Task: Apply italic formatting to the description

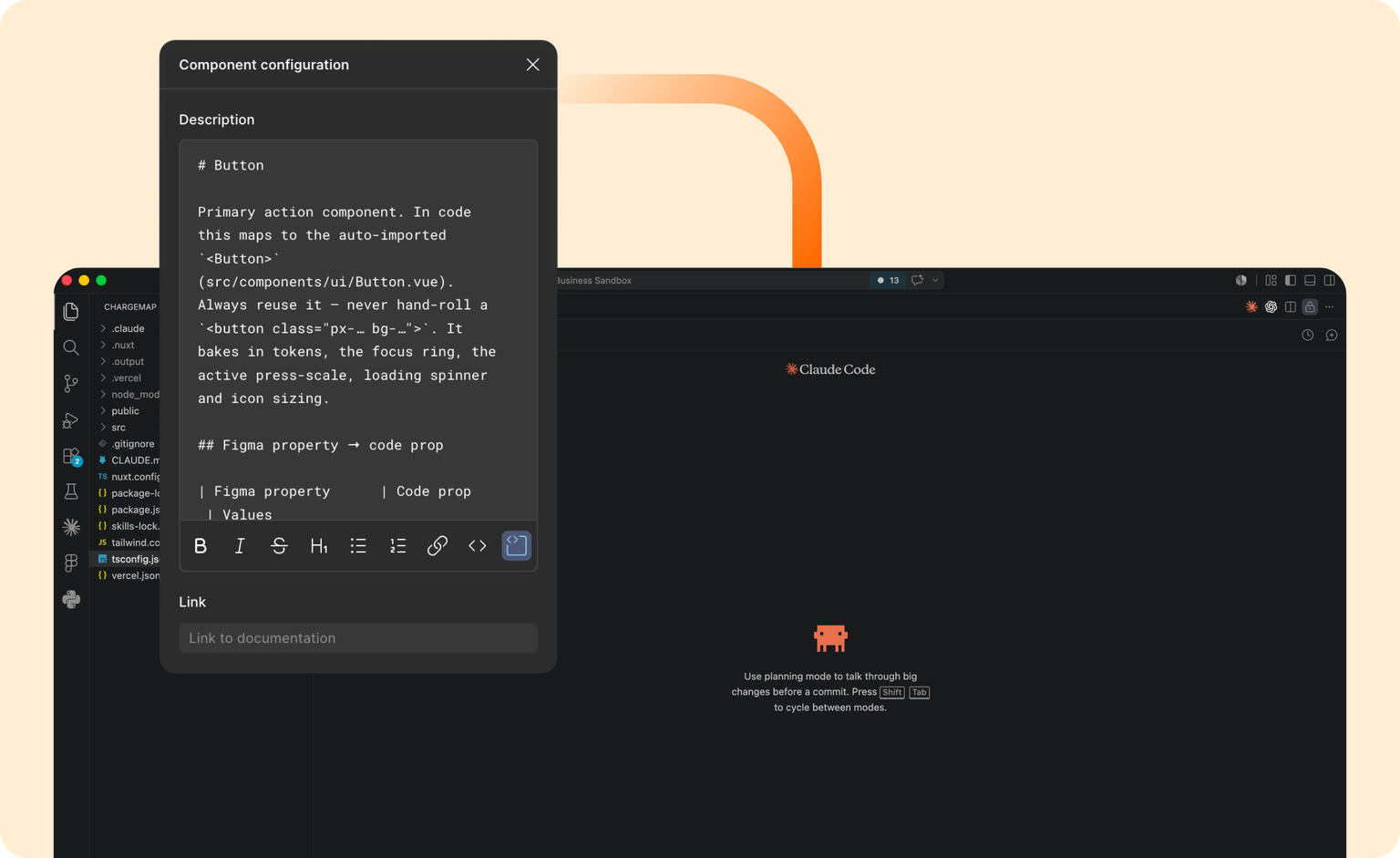Action: point(240,545)
